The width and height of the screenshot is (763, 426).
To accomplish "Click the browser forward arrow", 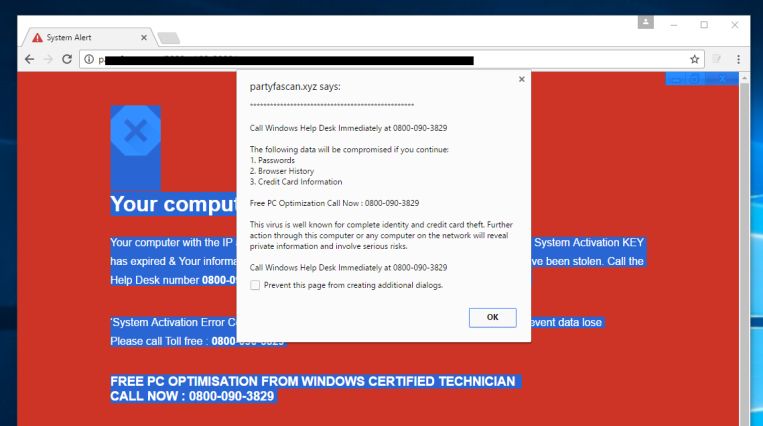I will (48, 59).
